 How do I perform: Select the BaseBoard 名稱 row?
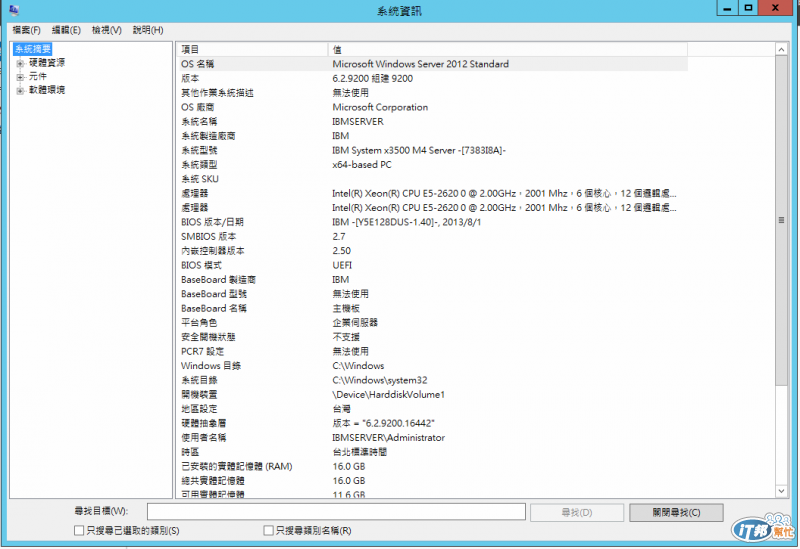click(x=432, y=308)
